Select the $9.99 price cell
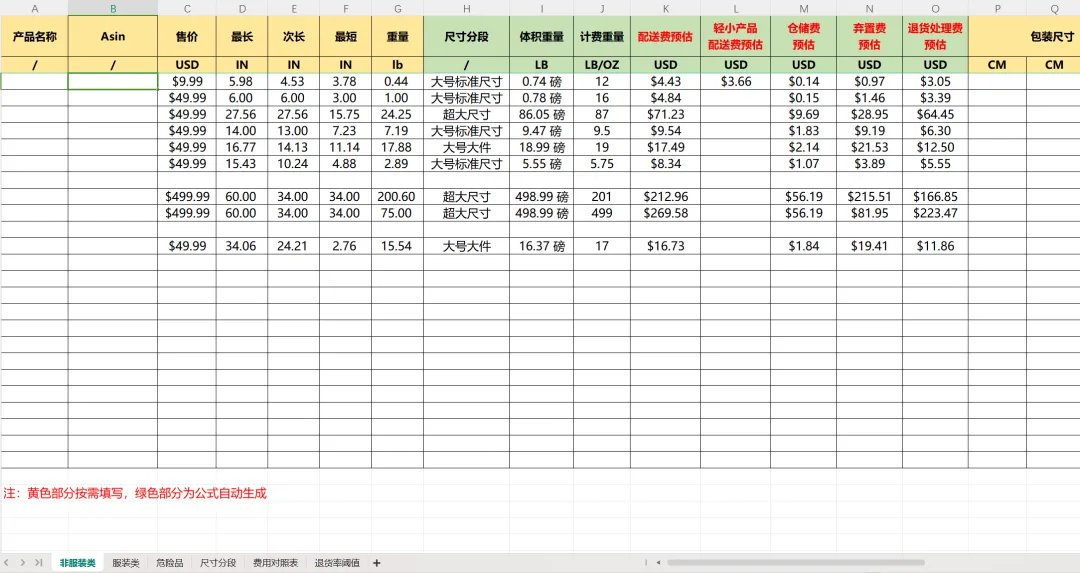1080x573 pixels. (187, 81)
